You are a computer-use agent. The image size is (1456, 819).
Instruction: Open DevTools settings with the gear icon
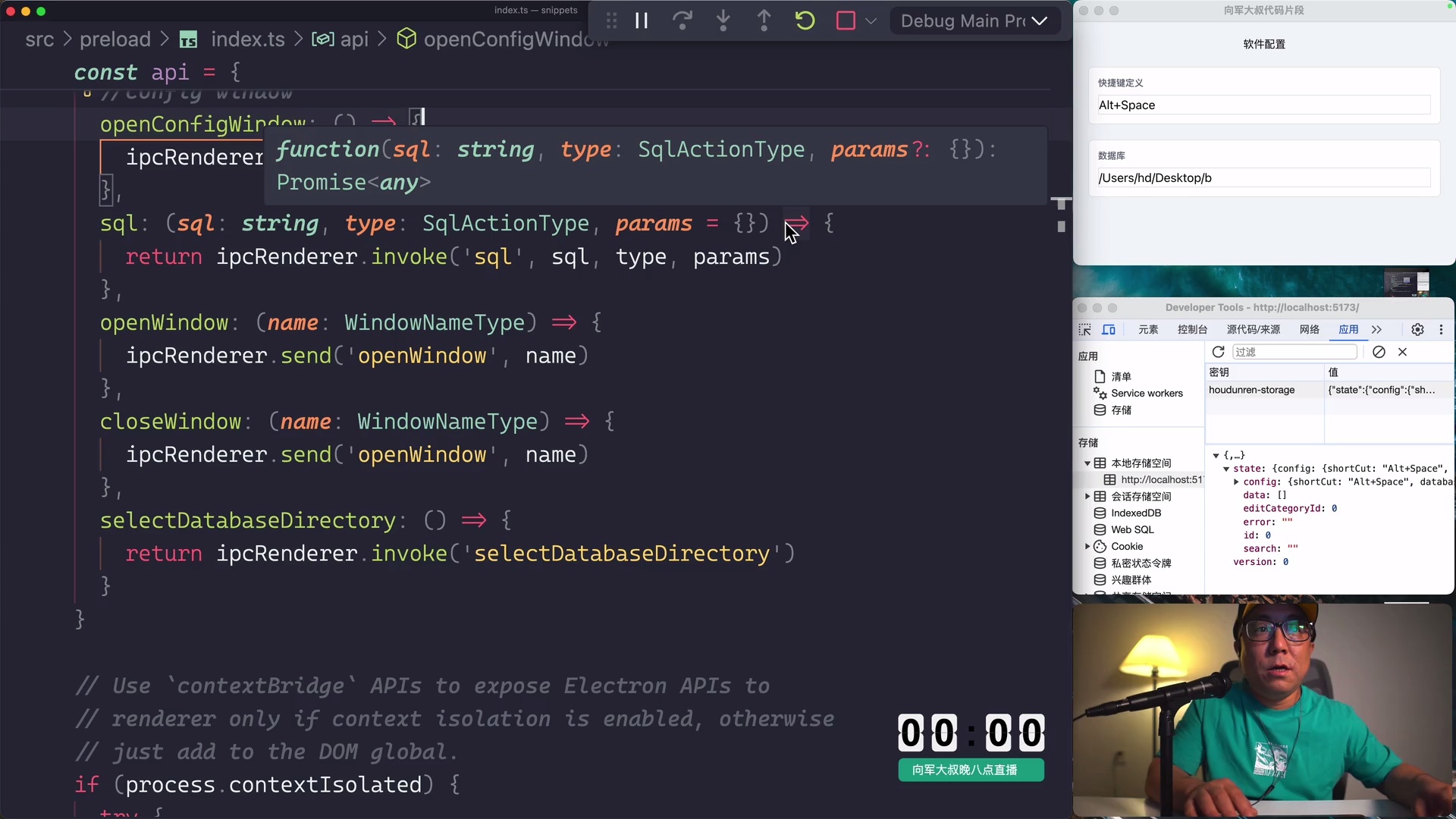click(x=1417, y=330)
